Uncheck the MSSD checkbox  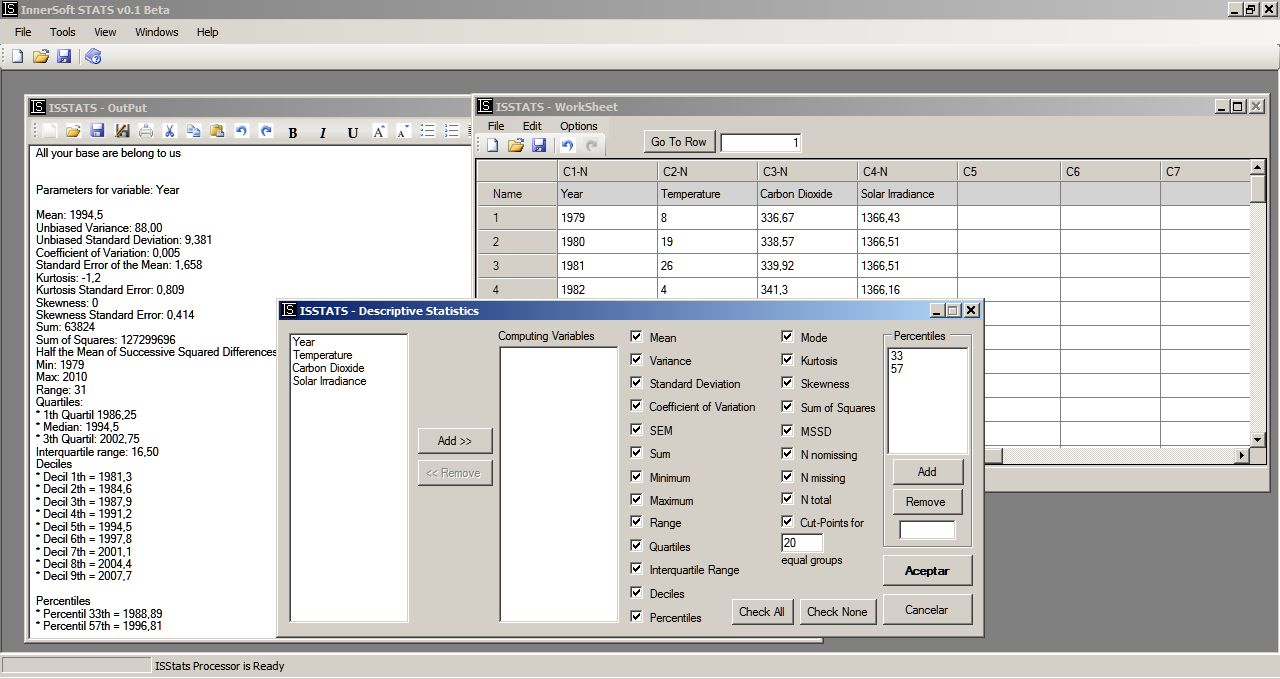pos(788,431)
